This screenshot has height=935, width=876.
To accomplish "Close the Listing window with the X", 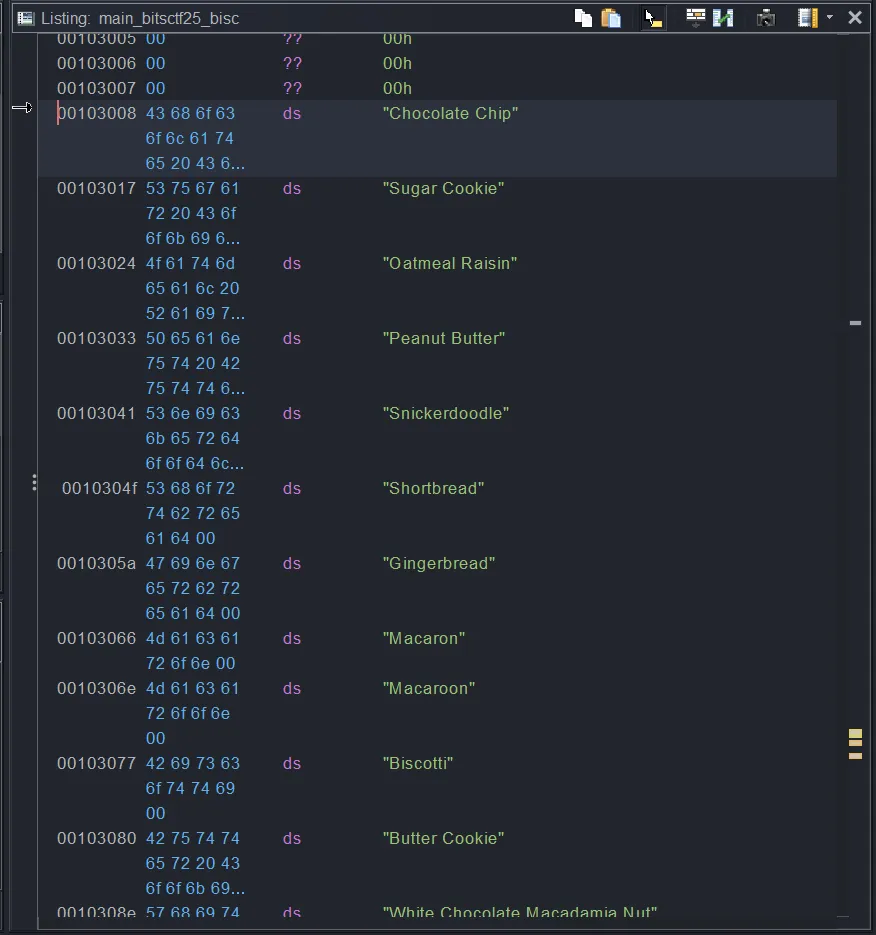I will coord(855,17).
